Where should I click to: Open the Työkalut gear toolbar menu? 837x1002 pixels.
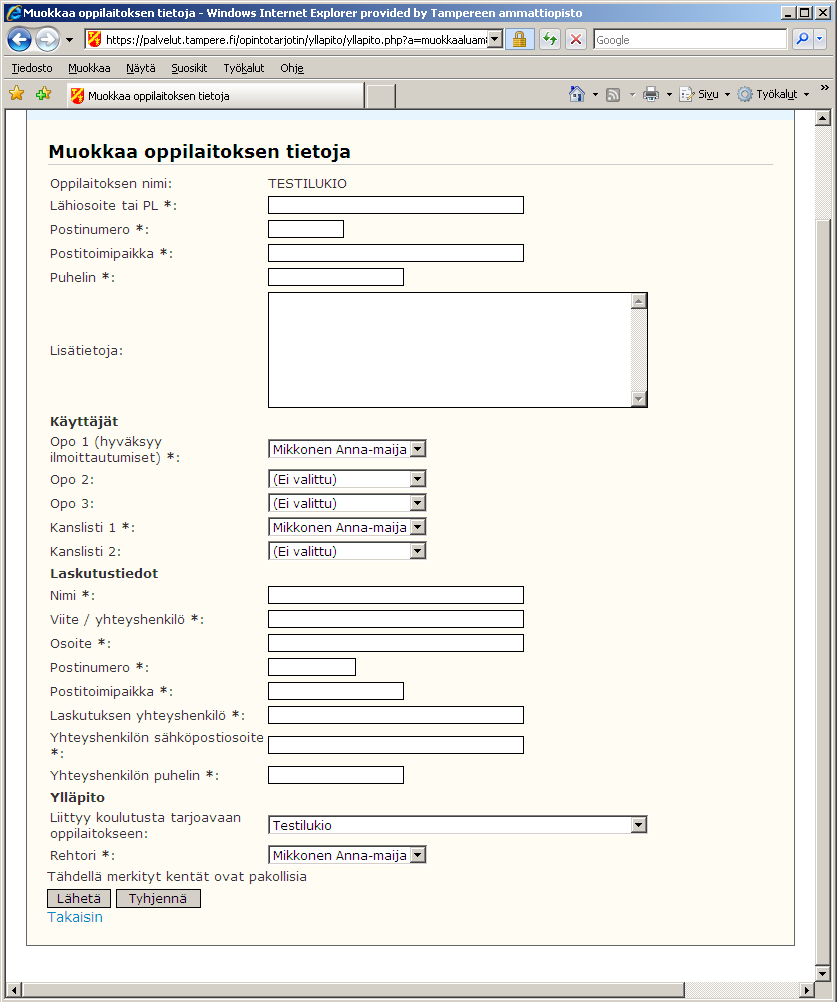pos(773,95)
